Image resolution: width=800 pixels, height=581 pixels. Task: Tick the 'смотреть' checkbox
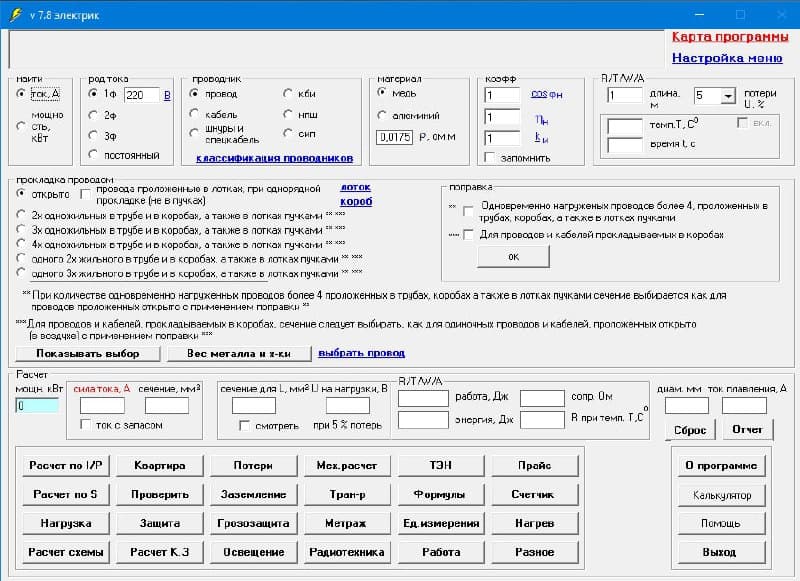pyautogui.click(x=244, y=425)
